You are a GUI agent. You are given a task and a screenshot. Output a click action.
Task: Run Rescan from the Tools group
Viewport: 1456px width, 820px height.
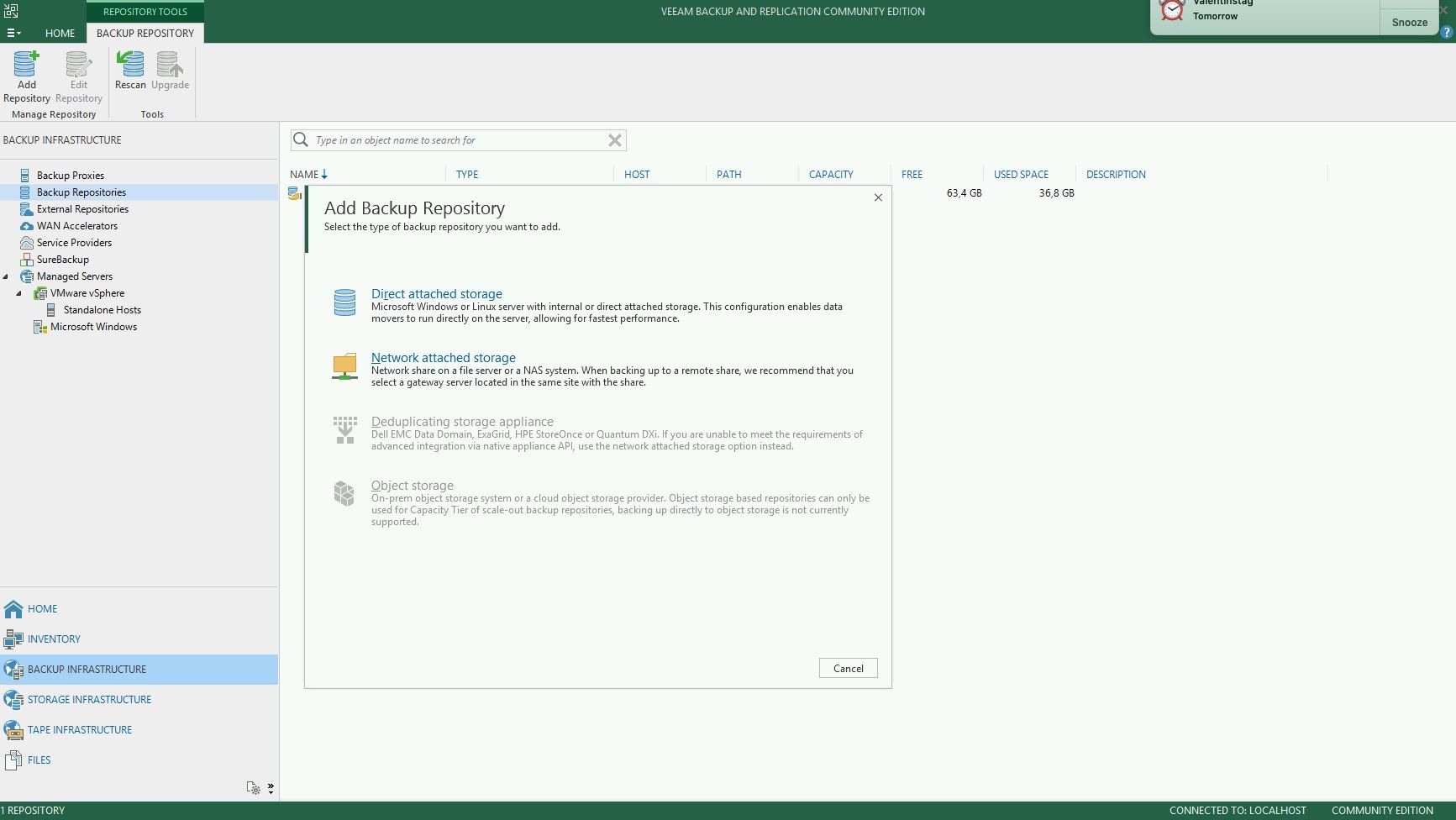pos(130,71)
